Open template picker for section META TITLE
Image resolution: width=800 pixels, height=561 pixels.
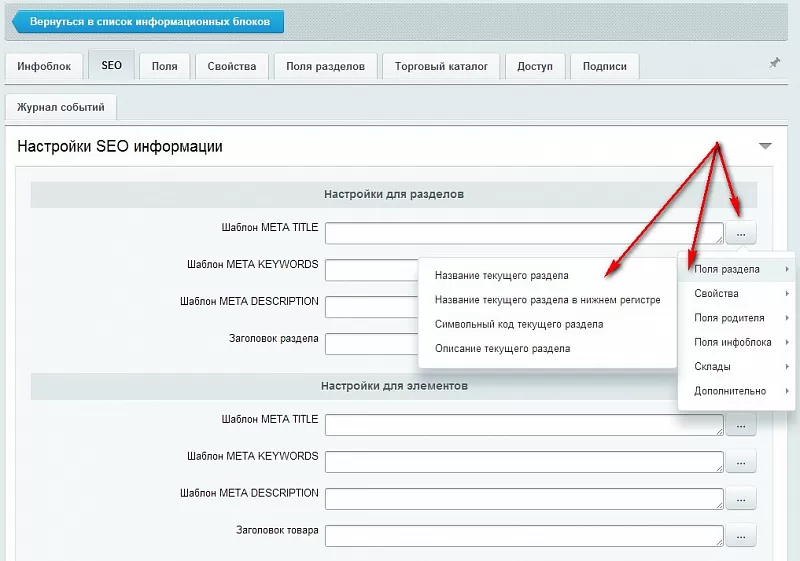click(741, 233)
